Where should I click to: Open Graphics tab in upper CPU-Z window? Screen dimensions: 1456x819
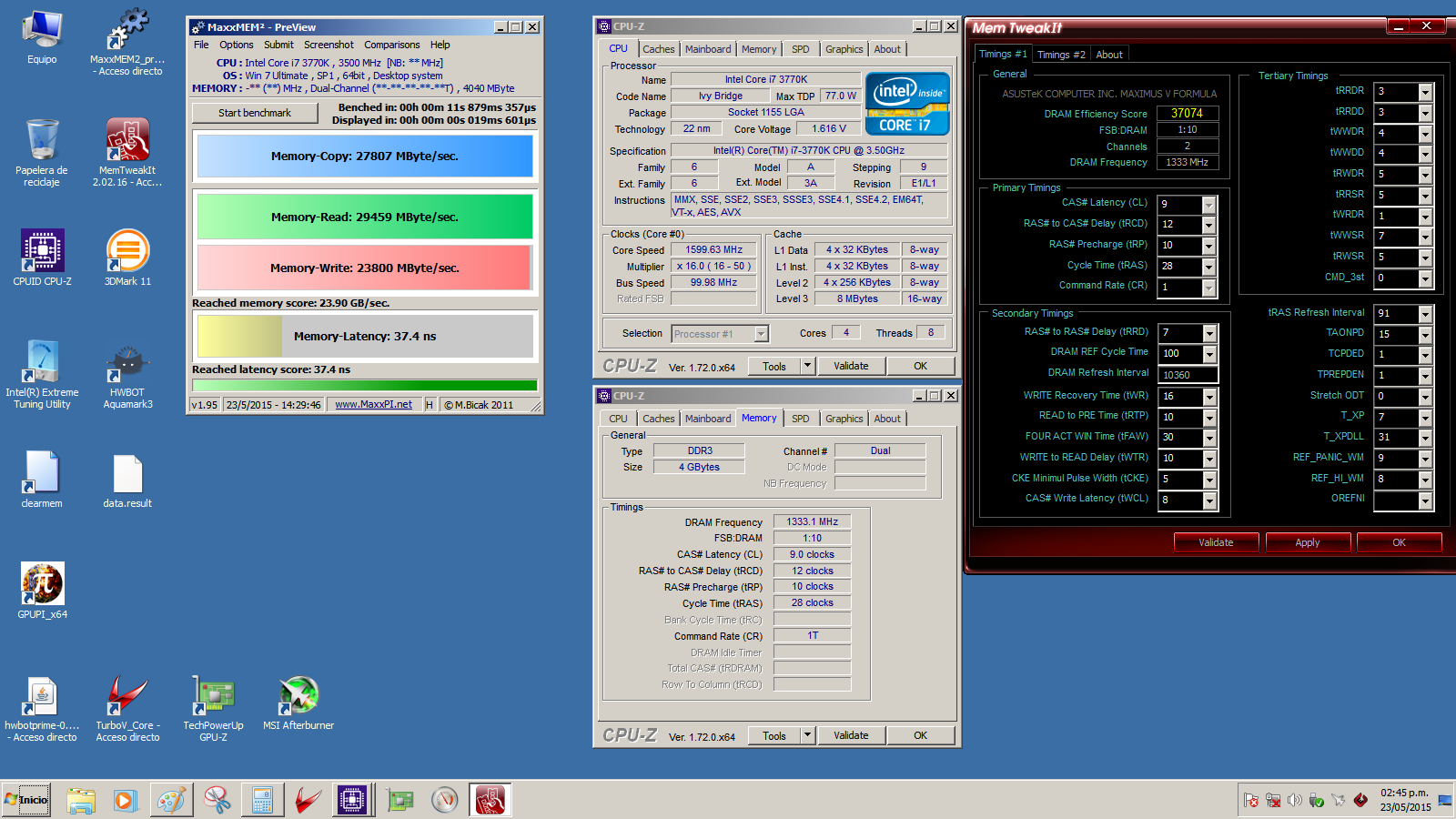(844, 49)
